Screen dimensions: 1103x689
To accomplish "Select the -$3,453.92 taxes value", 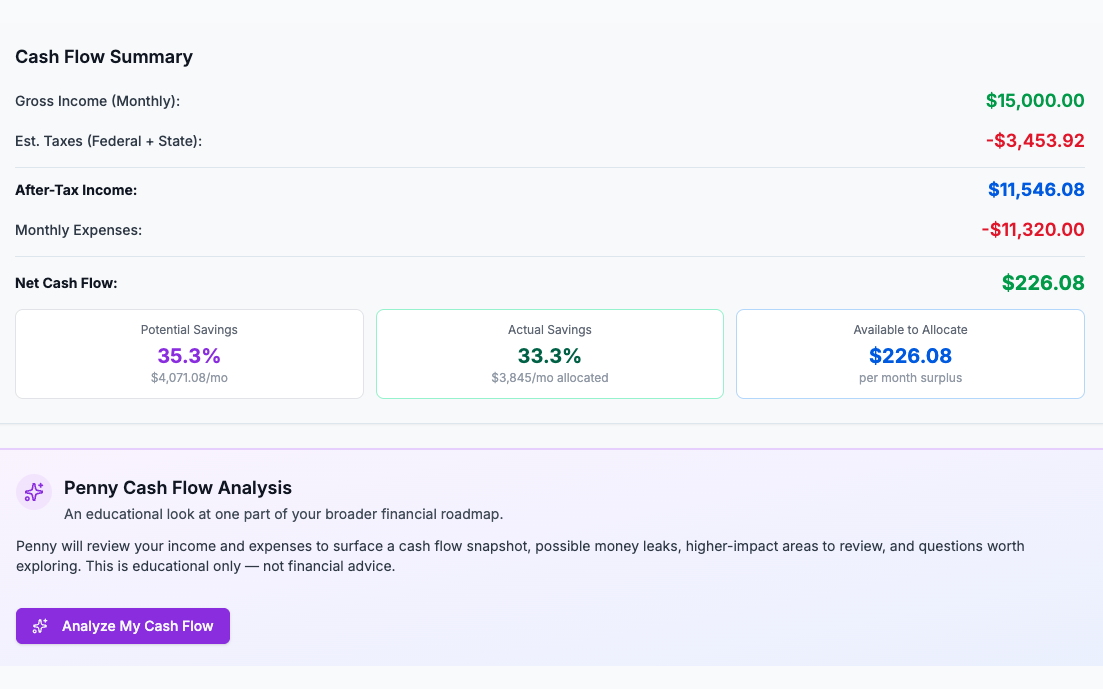I will coord(1035,141).
